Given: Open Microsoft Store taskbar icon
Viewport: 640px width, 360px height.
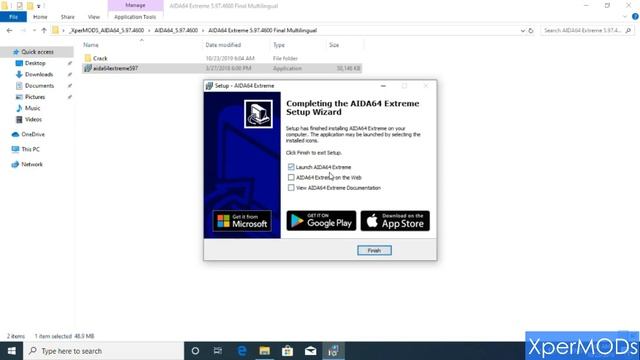Looking at the screenshot, I should coord(287,351).
